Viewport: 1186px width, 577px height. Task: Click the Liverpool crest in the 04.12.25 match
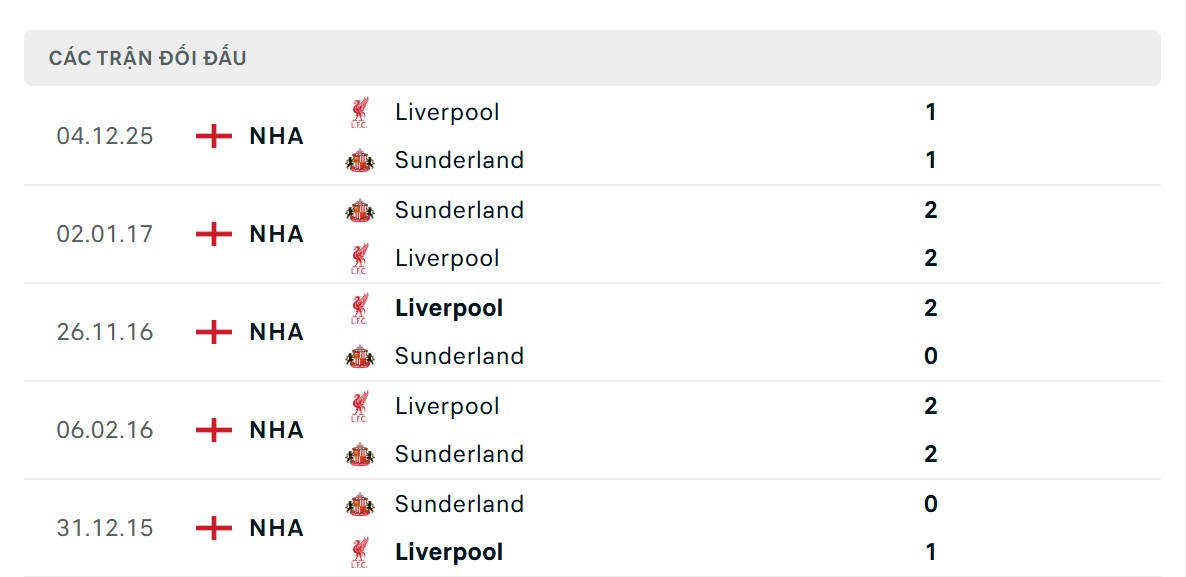[x=358, y=110]
